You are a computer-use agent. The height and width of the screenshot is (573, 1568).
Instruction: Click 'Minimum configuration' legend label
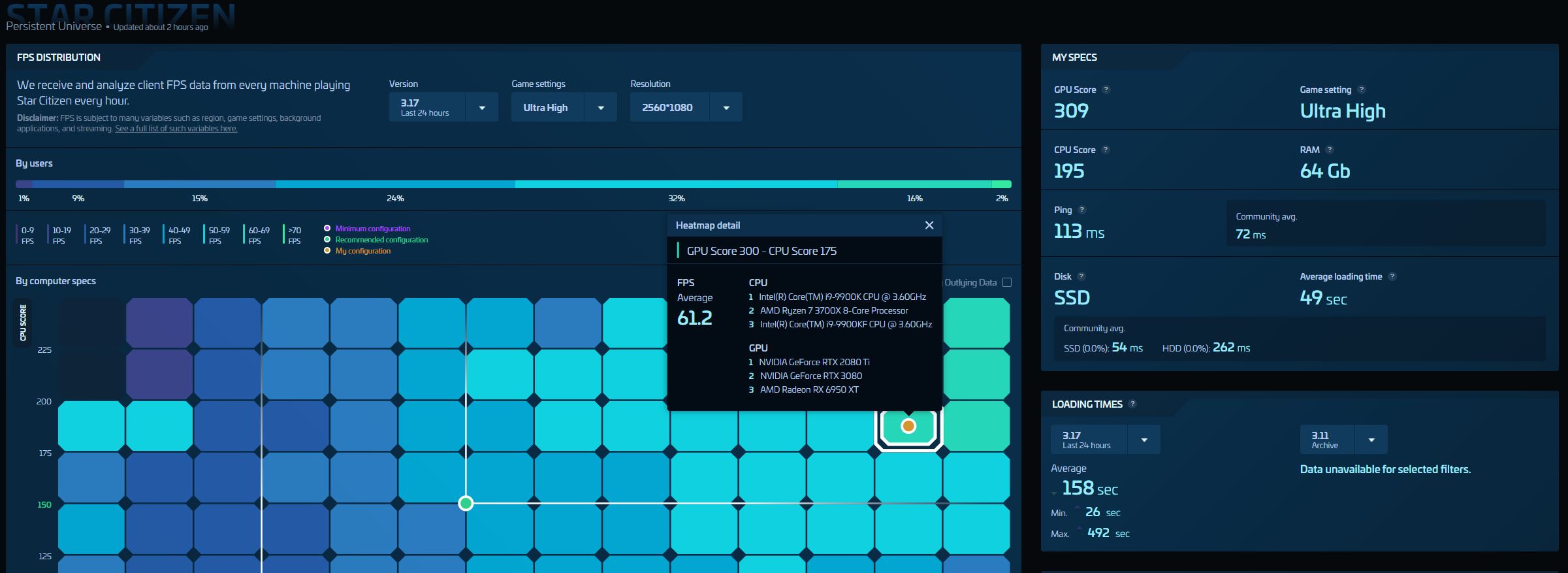(373, 229)
